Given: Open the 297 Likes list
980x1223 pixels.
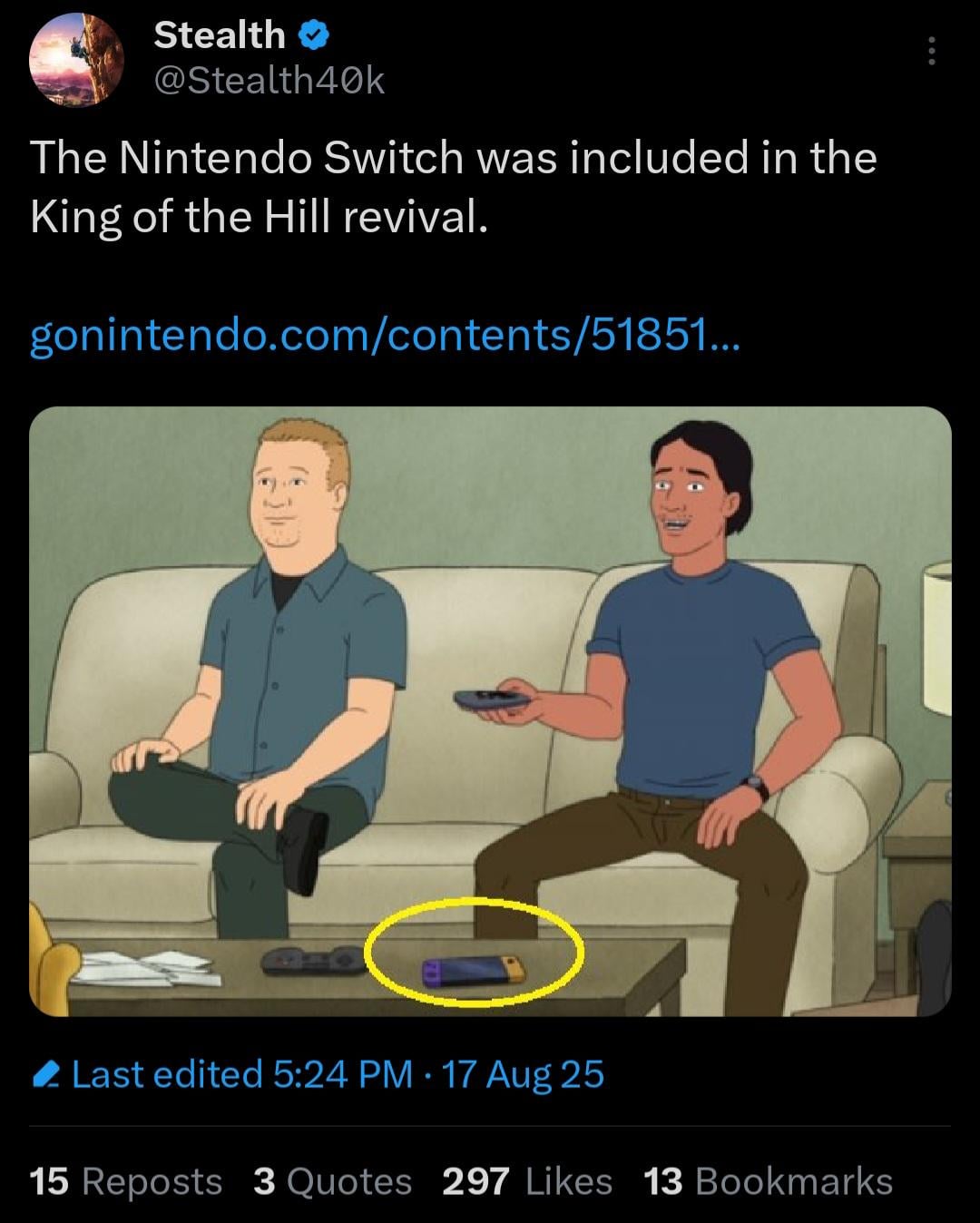Looking at the screenshot, I should [527, 1181].
